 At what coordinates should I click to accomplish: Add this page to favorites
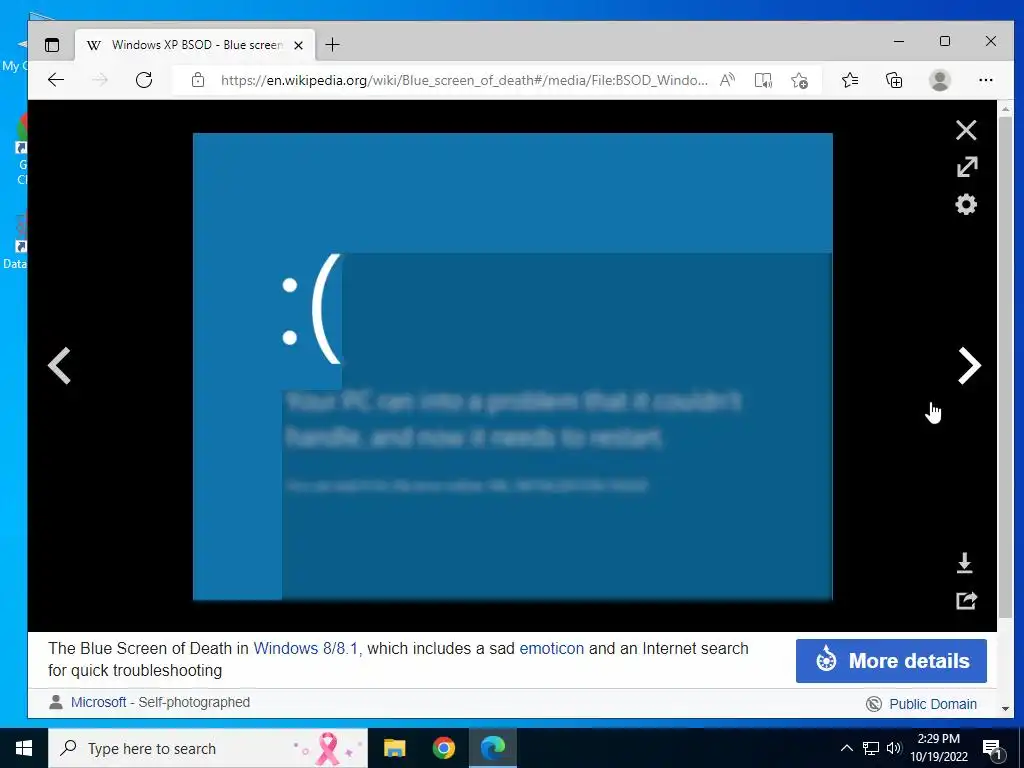coord(799,80)
